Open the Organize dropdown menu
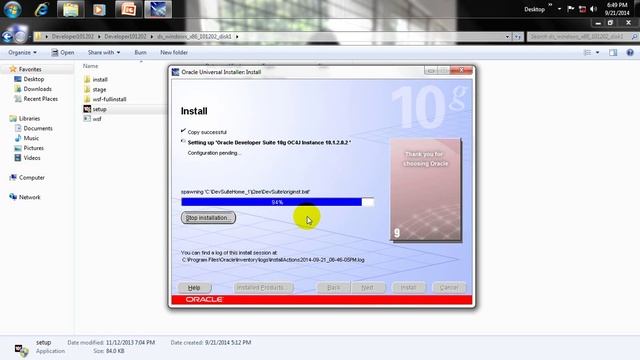This screenshot has height=360, width=640. [x=22, y=53]
